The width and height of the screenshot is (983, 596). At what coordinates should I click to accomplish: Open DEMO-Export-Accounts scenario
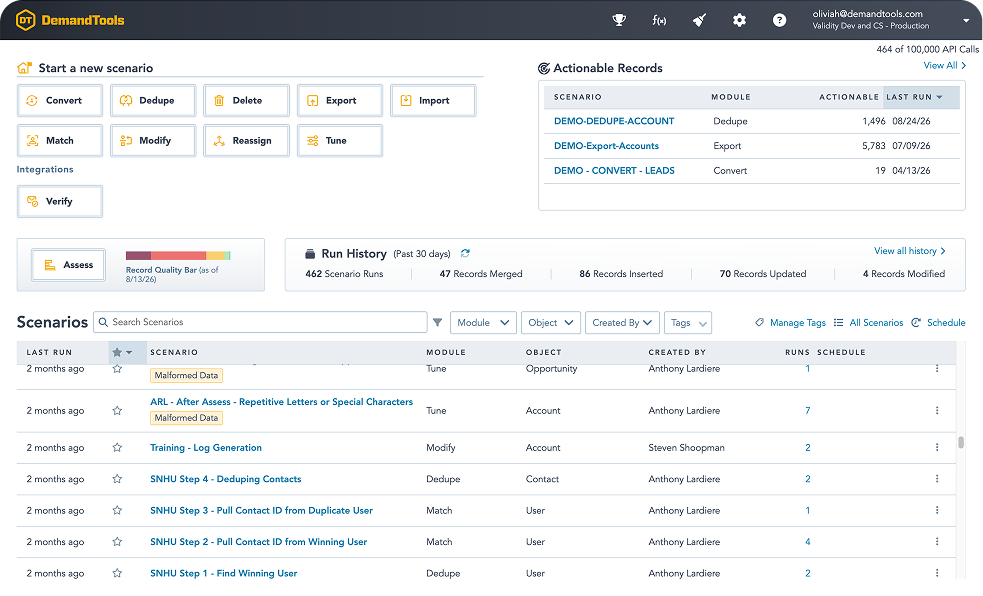tap(606, 145)
